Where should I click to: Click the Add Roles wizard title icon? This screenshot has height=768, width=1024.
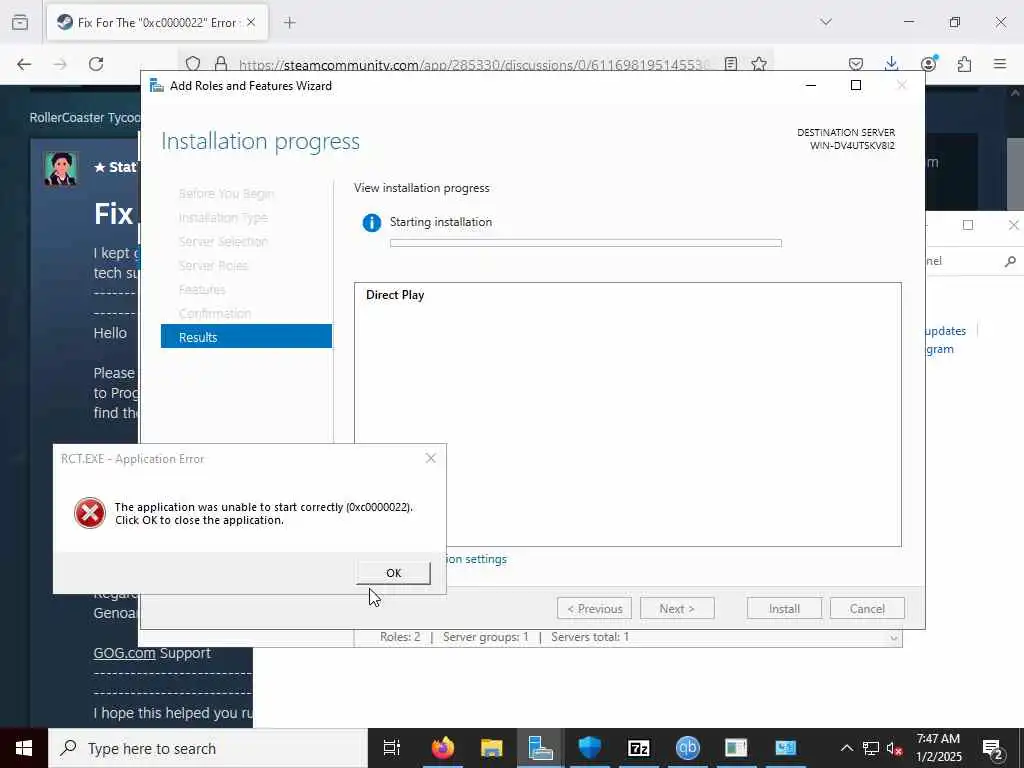click(x=157, y=86)
